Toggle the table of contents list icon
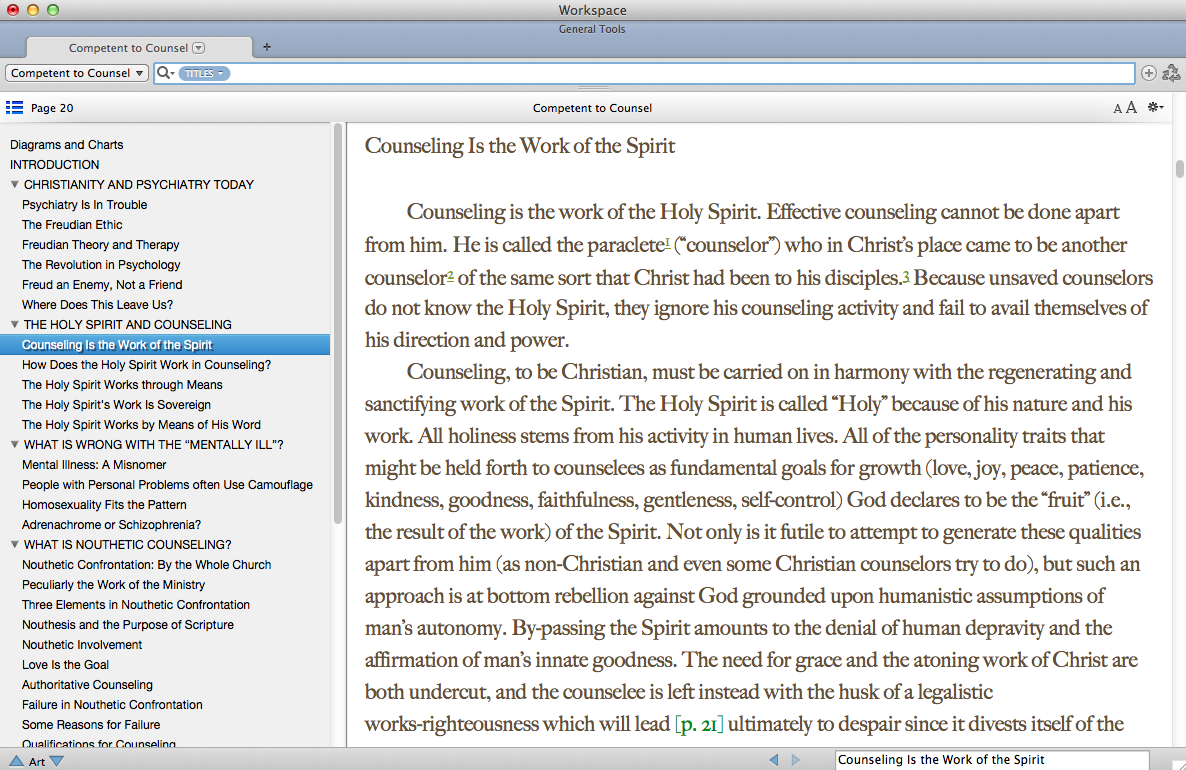The image size is (1186, 770). [14, 107]
